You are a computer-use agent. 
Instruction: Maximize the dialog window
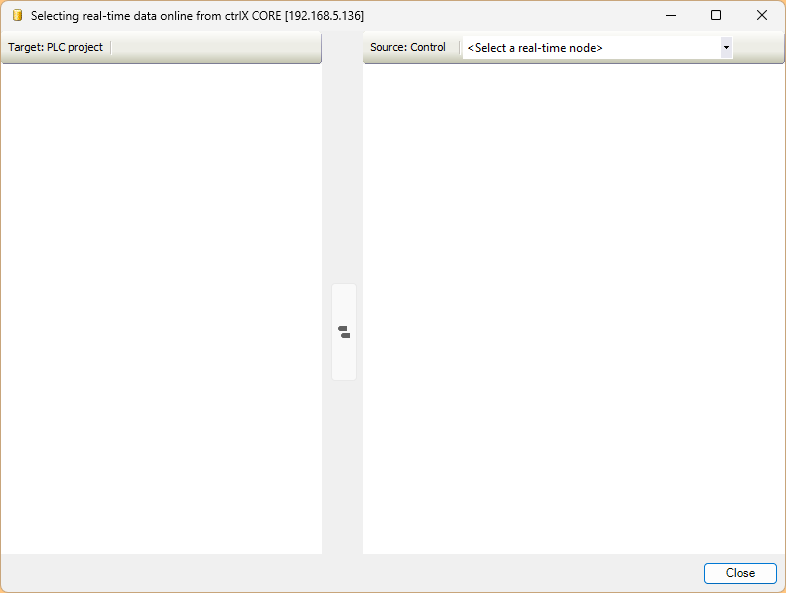click(716, 16)
